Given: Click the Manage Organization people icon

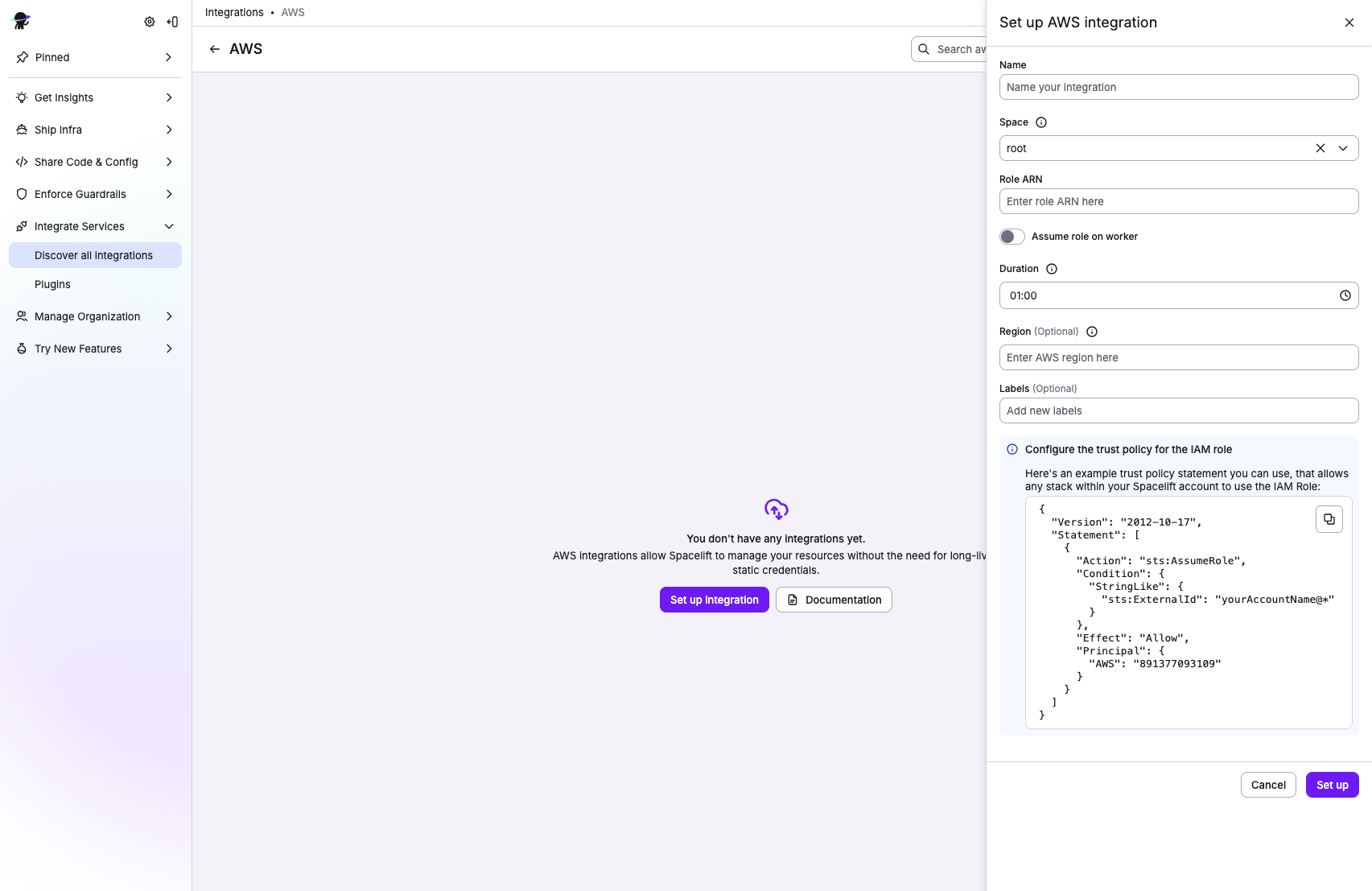Looking at the screenshot, I should (x=21, y=316).
